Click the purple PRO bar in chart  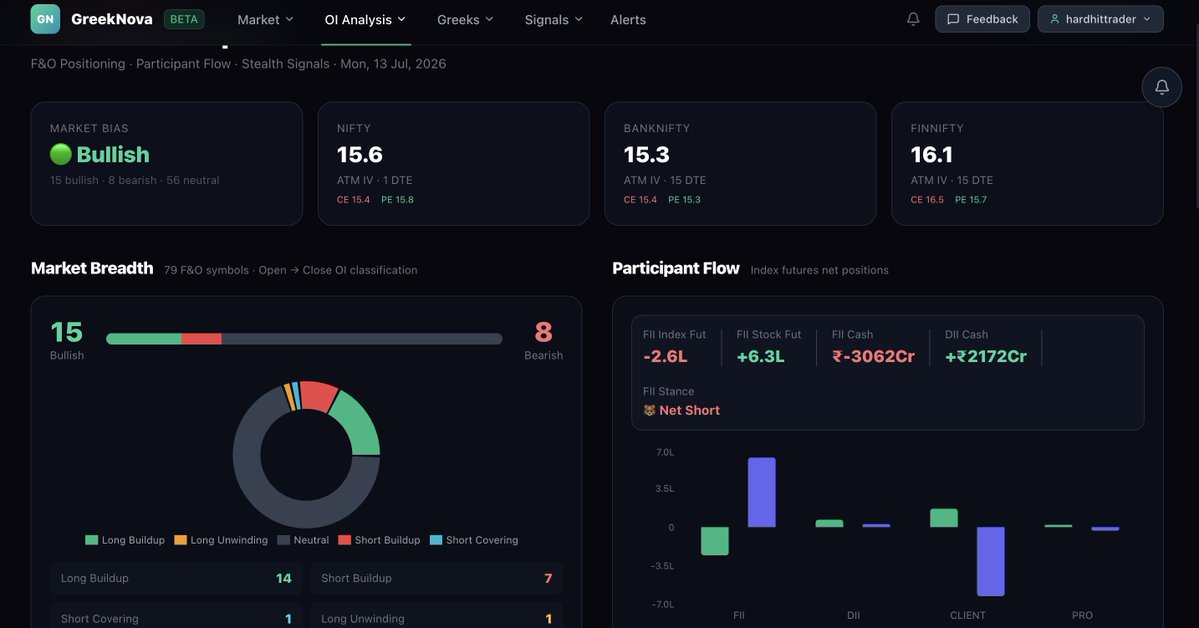tap(1105, 529)
